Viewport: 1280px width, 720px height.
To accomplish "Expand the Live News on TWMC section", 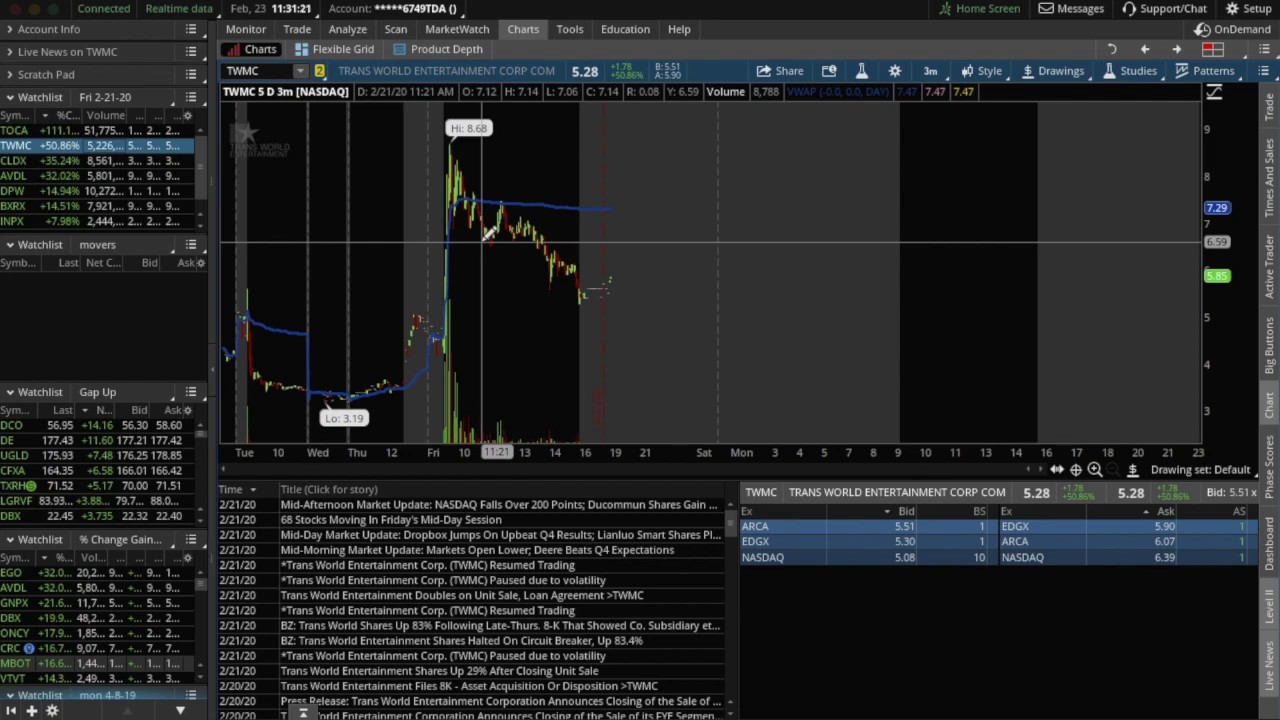I will tap(9, 52).
